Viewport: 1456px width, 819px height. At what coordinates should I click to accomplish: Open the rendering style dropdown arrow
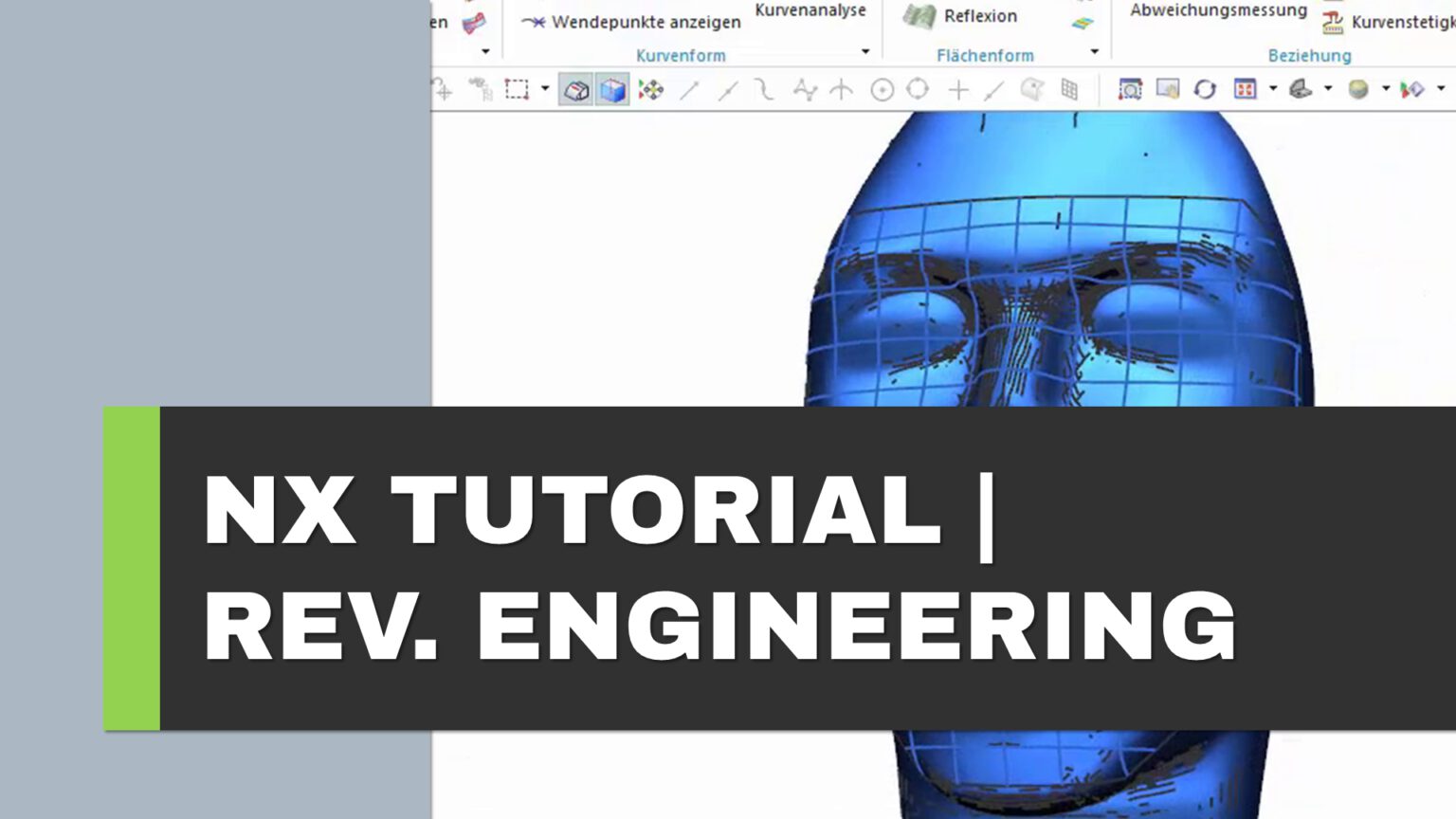coord(1386,89)
